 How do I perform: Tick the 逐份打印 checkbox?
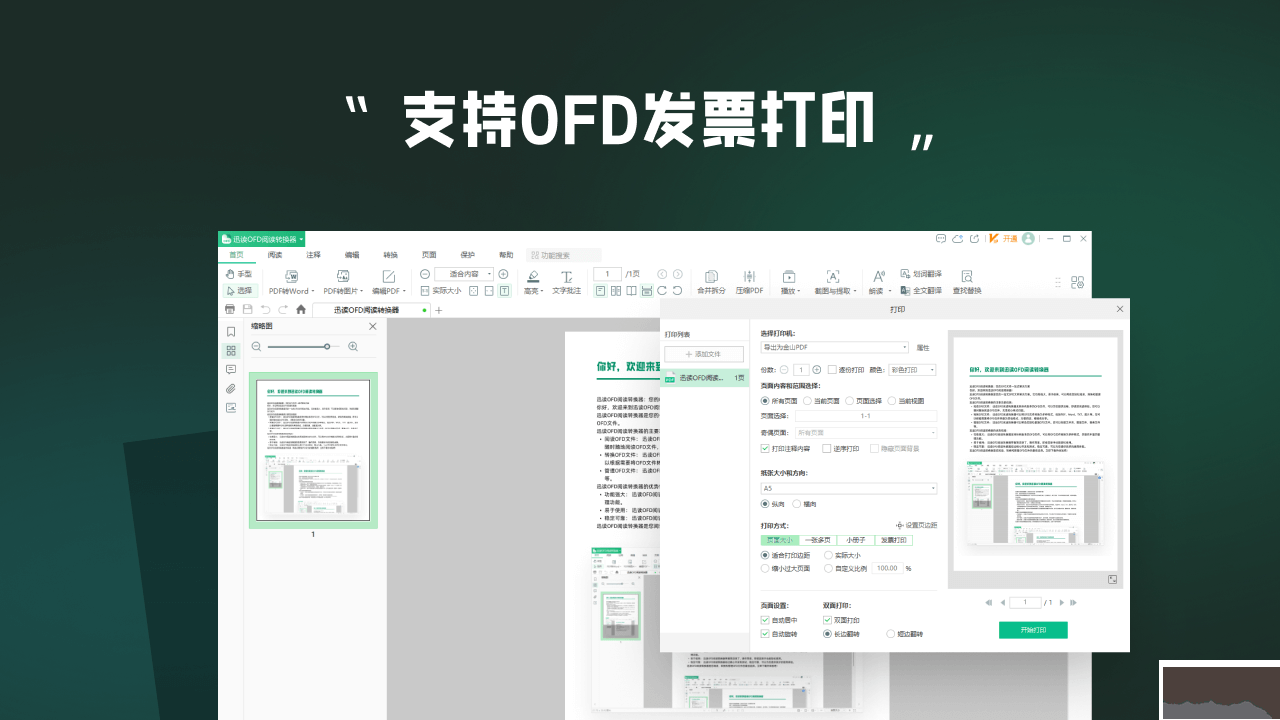point(846,370)
